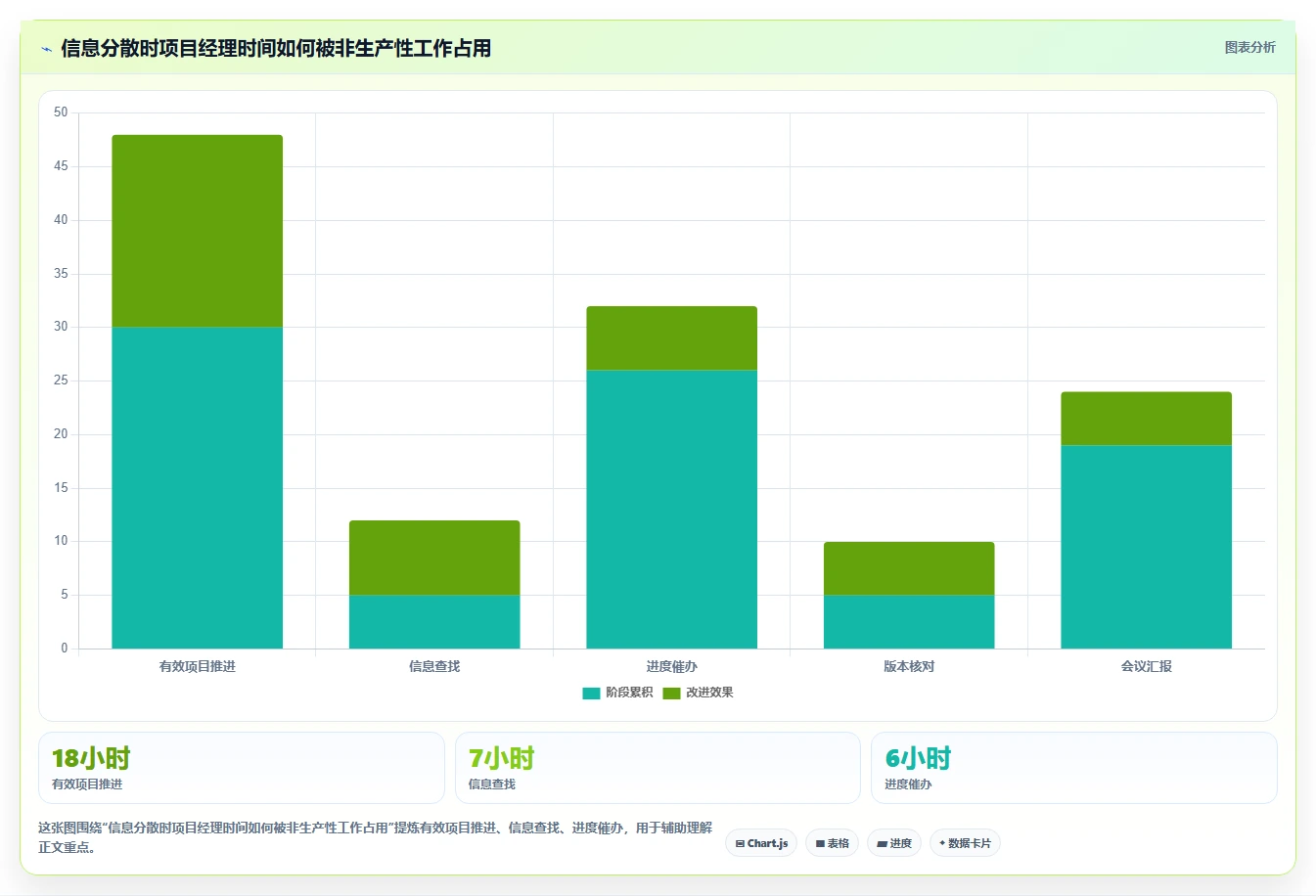The height and width of the screenshot is (896, 1316).
Task: Click the teal segment of the 进度催办 bar
Action: 672,509
